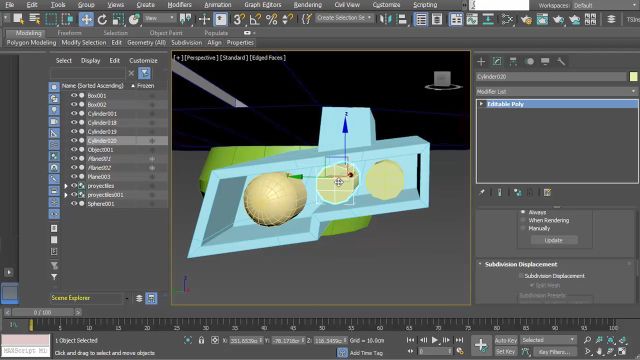
Task: Select the Move tool in toolbar
Action: (86, 19)
